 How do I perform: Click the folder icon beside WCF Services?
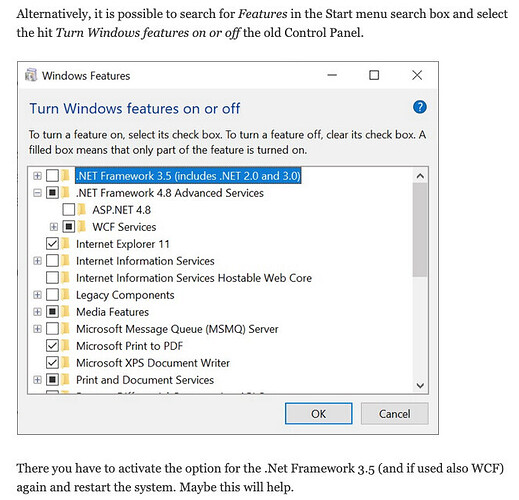pos(82,227)
